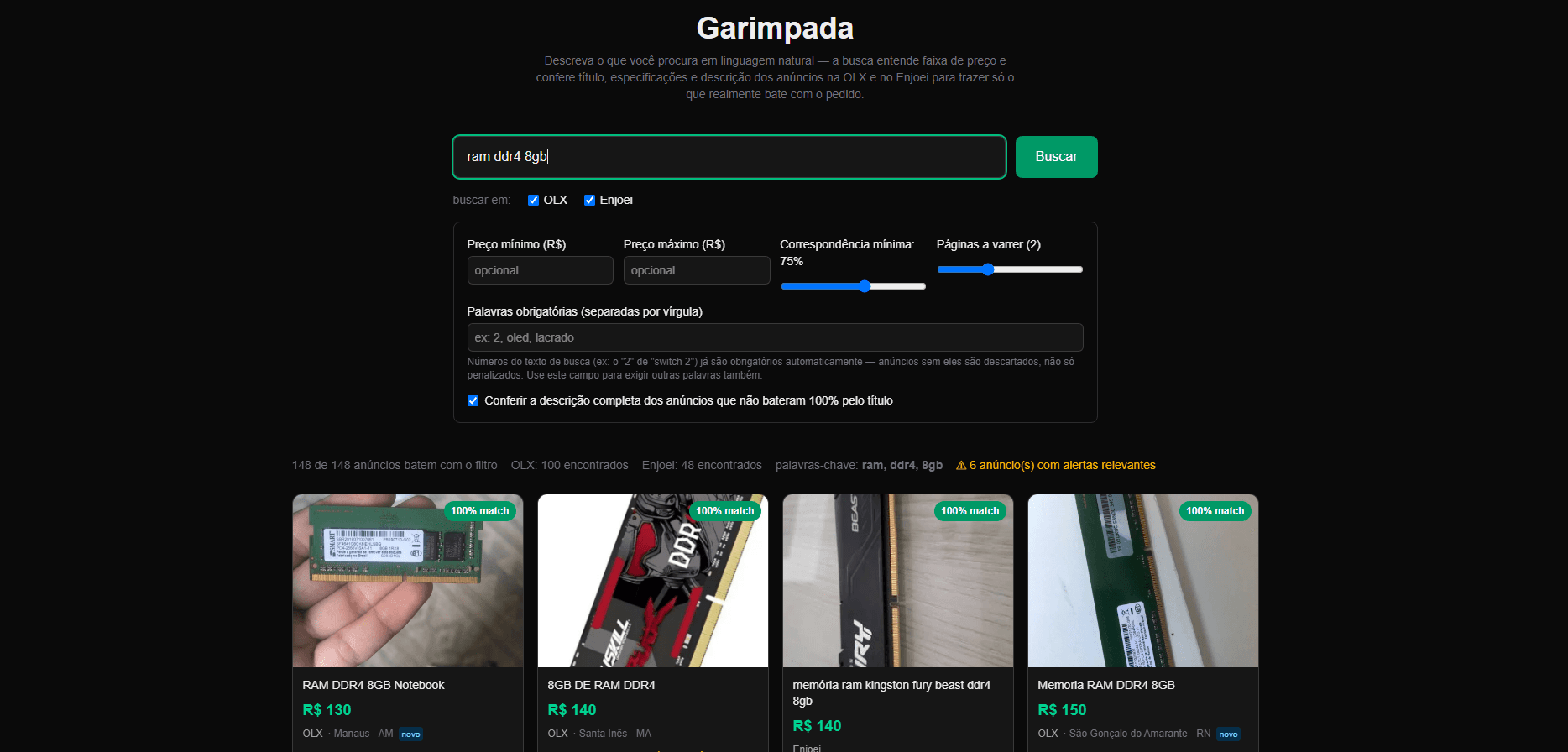Click the 100% match badge on Kingston card
Image resolution: width=1568 pixels, height=752 pixels.
pos(970,511)
